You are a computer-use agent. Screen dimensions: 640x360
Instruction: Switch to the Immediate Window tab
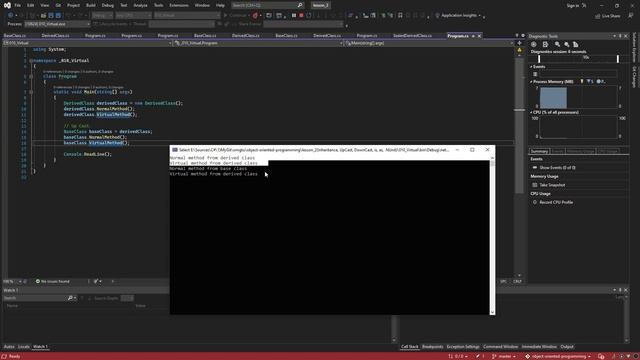[539, 347]
